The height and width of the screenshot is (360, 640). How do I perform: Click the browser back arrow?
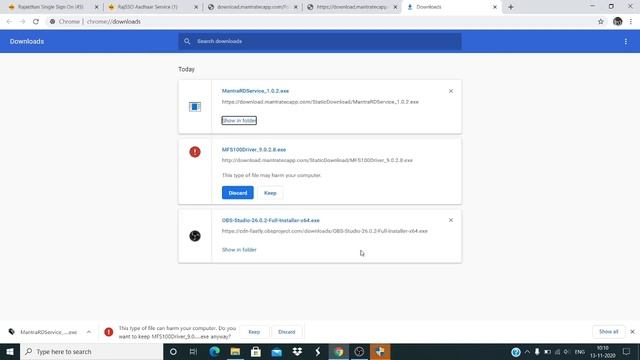pos(9,22)
